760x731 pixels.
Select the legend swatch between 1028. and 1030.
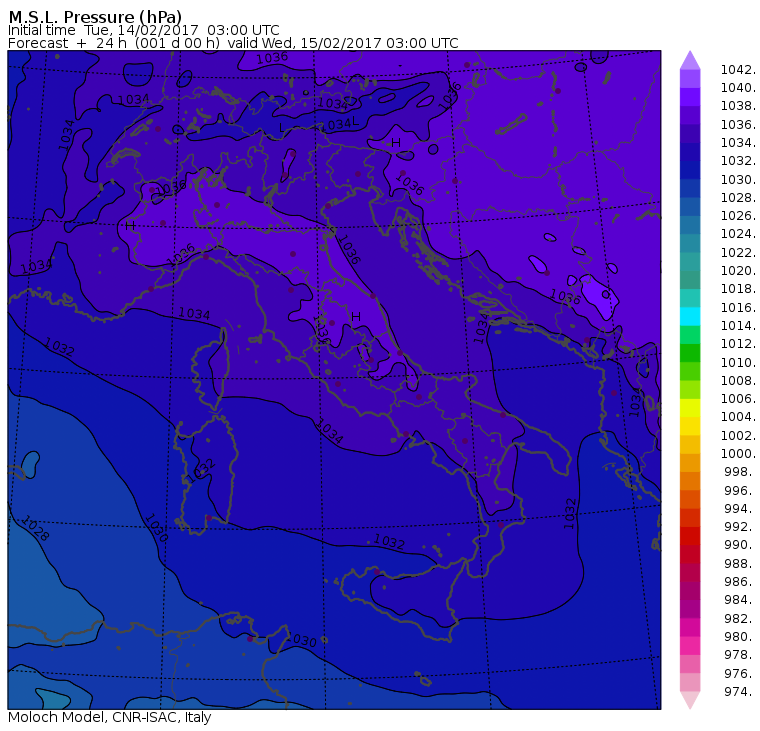coord(690,189)
